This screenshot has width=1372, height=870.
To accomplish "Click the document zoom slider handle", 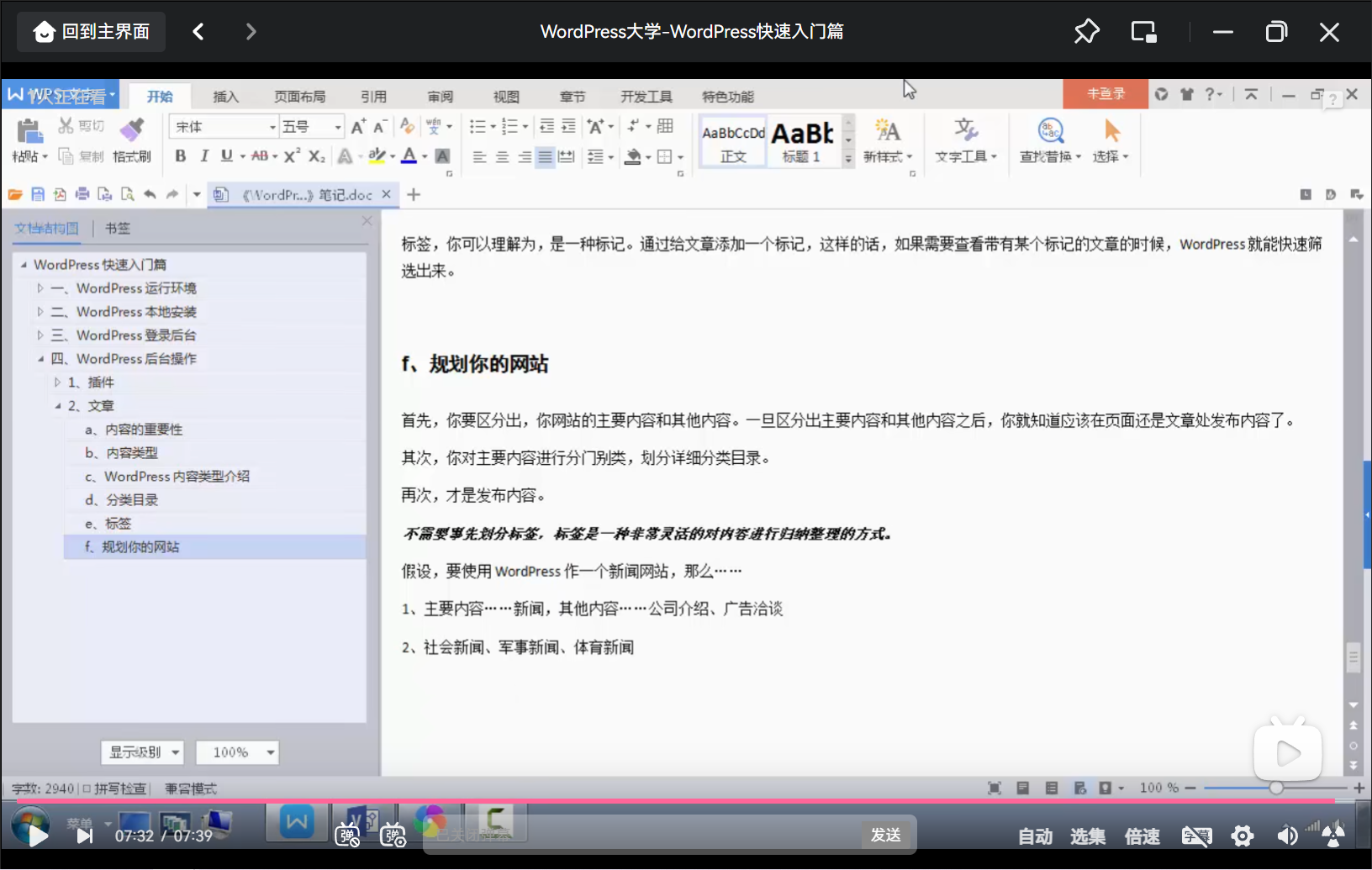I will [x=1276, y=788].
